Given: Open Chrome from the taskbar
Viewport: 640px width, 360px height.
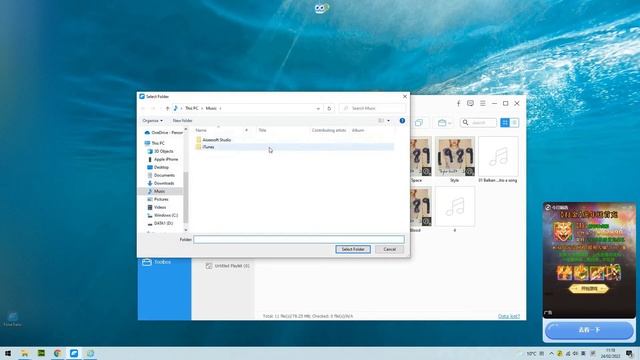Looking at the screenshot, I should pyautogui.click(x=58, y=353).
